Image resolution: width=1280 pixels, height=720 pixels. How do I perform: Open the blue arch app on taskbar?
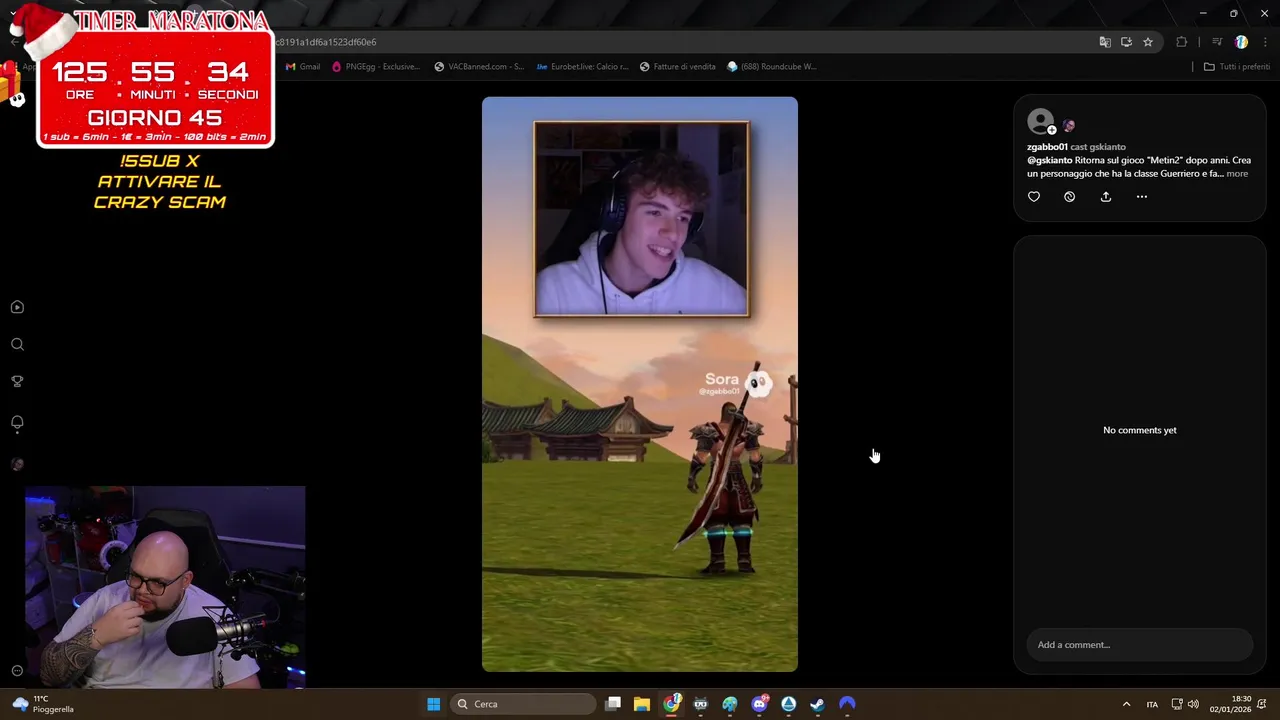[x=847, y=704]
